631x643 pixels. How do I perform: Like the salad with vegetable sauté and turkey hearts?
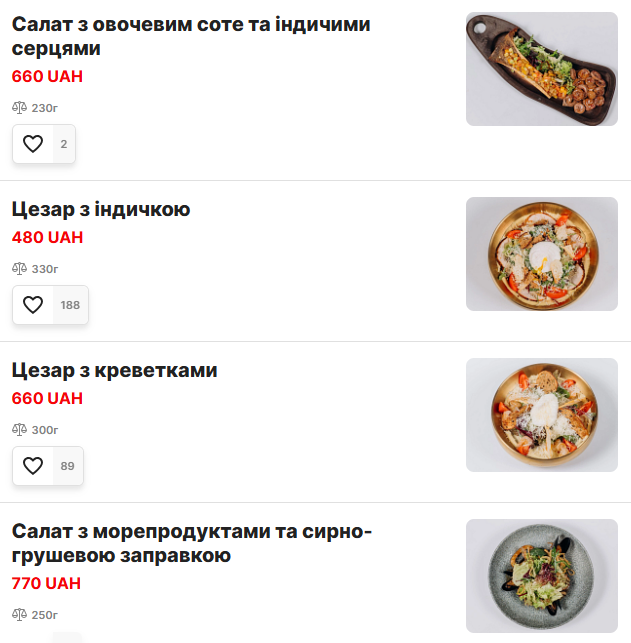point(33,144)
